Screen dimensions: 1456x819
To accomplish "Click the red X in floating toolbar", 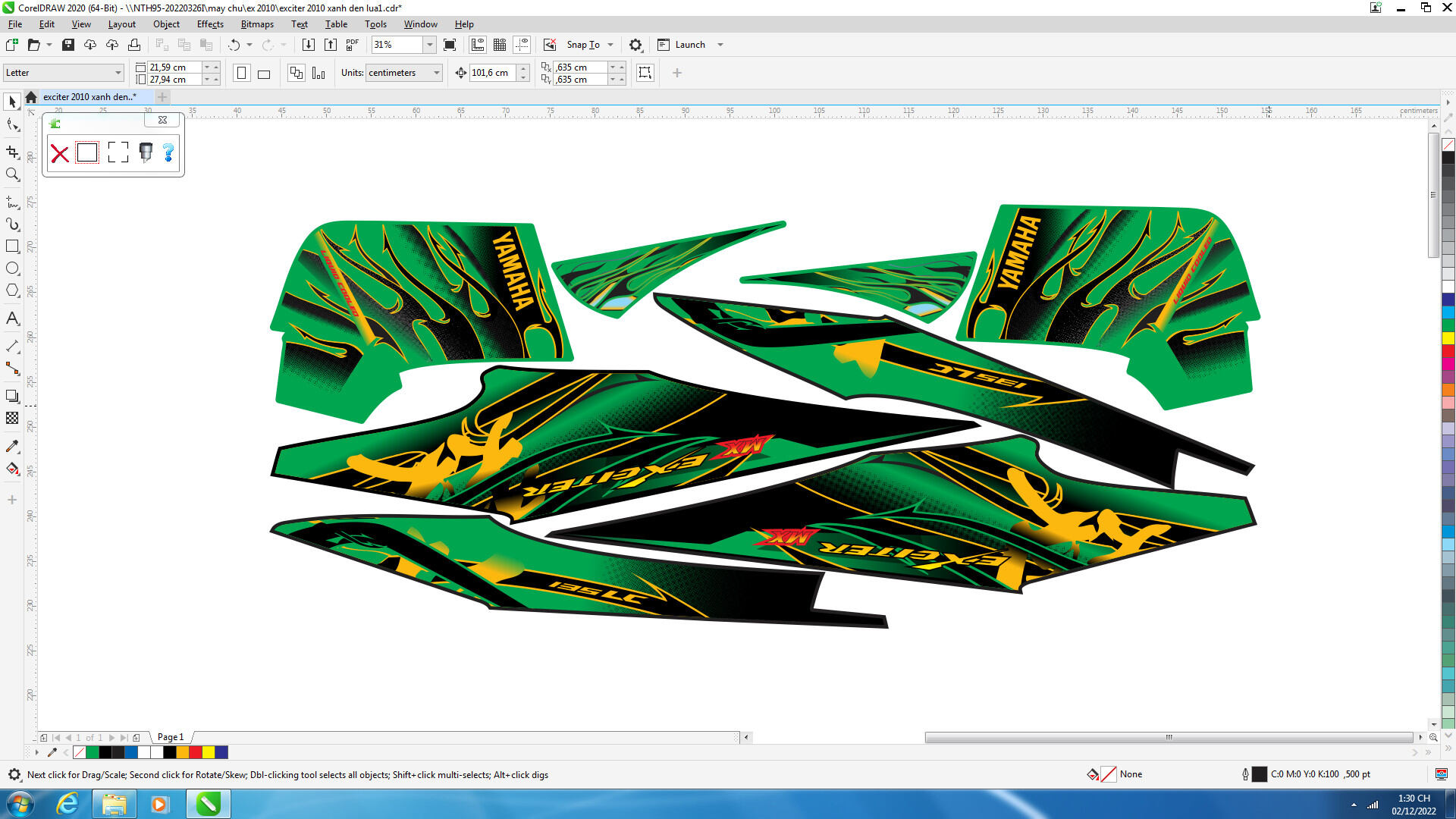I will point(60,154).
